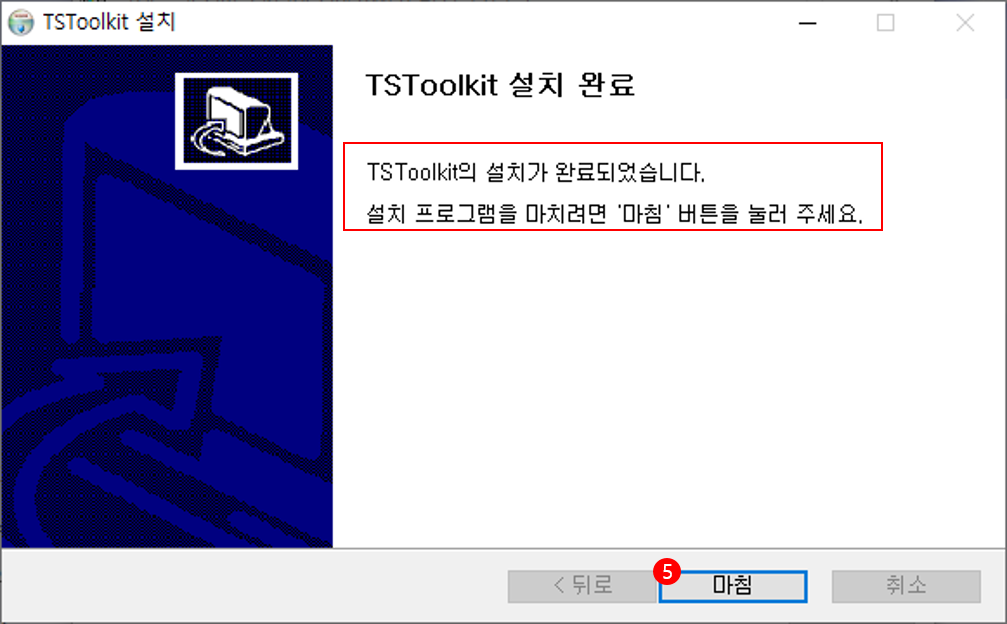
Task: Click the empty white area below the message
Action: [668, 385]
